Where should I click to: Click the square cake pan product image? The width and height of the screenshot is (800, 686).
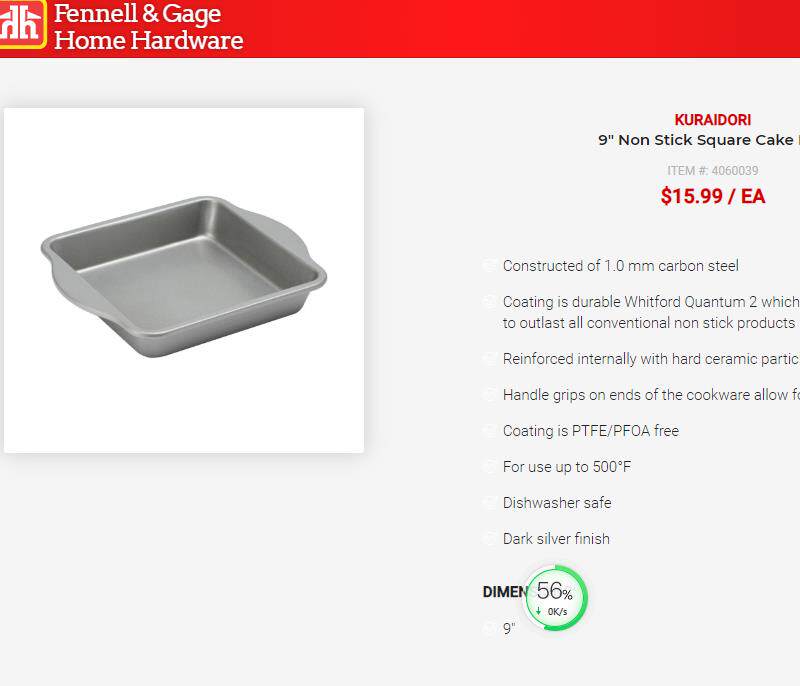(184, 280)
